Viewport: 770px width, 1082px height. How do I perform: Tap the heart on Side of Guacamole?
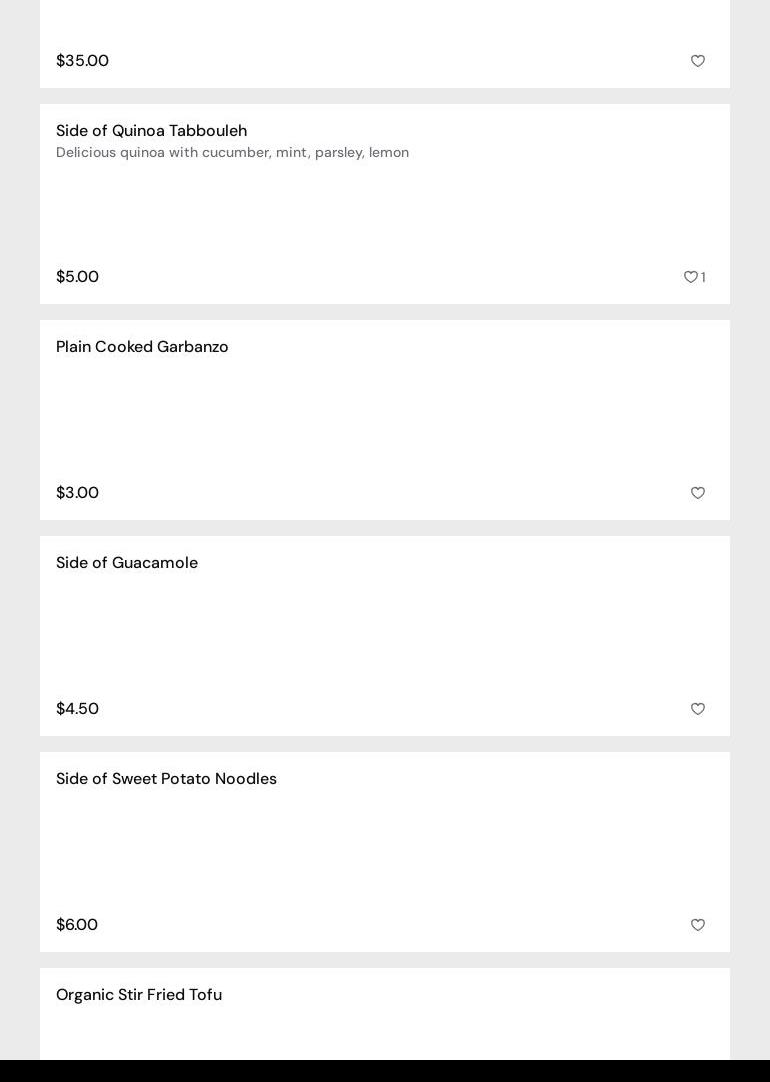point(698,709)
